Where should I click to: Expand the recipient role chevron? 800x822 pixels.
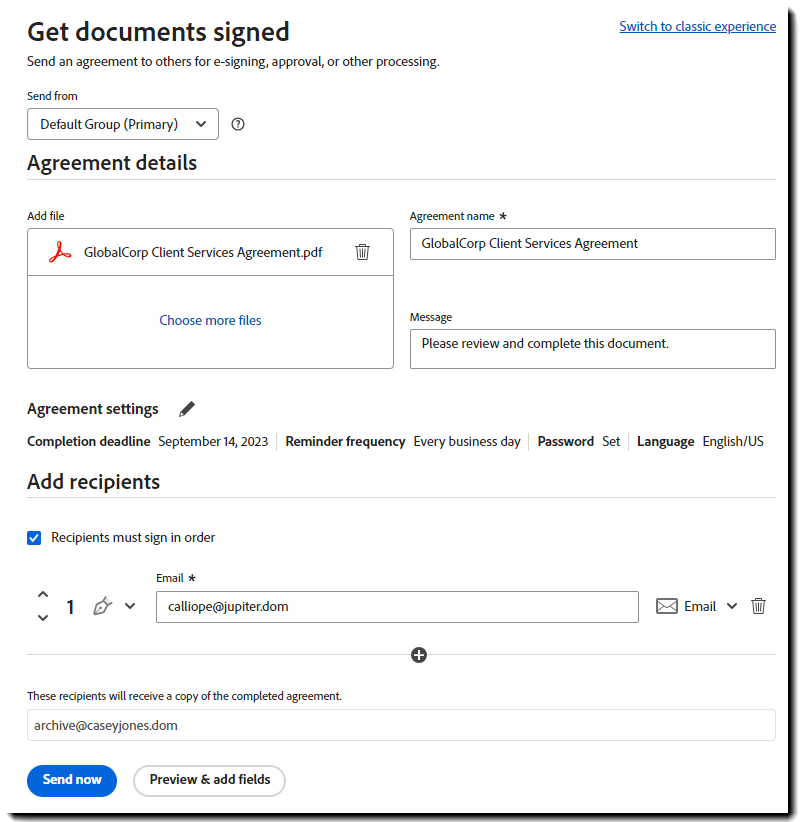tap(130, 606)
